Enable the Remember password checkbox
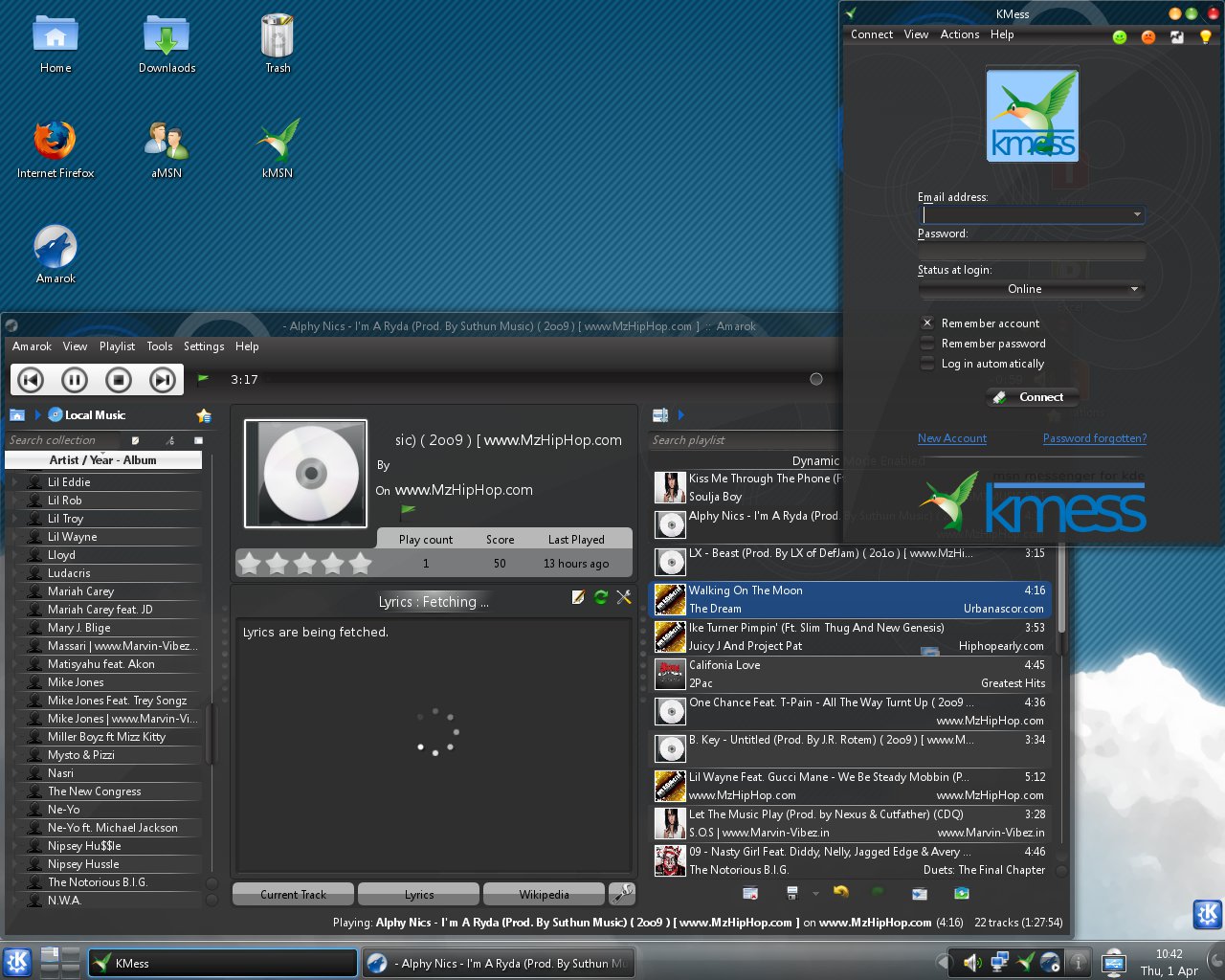 [x=926, y=344]
